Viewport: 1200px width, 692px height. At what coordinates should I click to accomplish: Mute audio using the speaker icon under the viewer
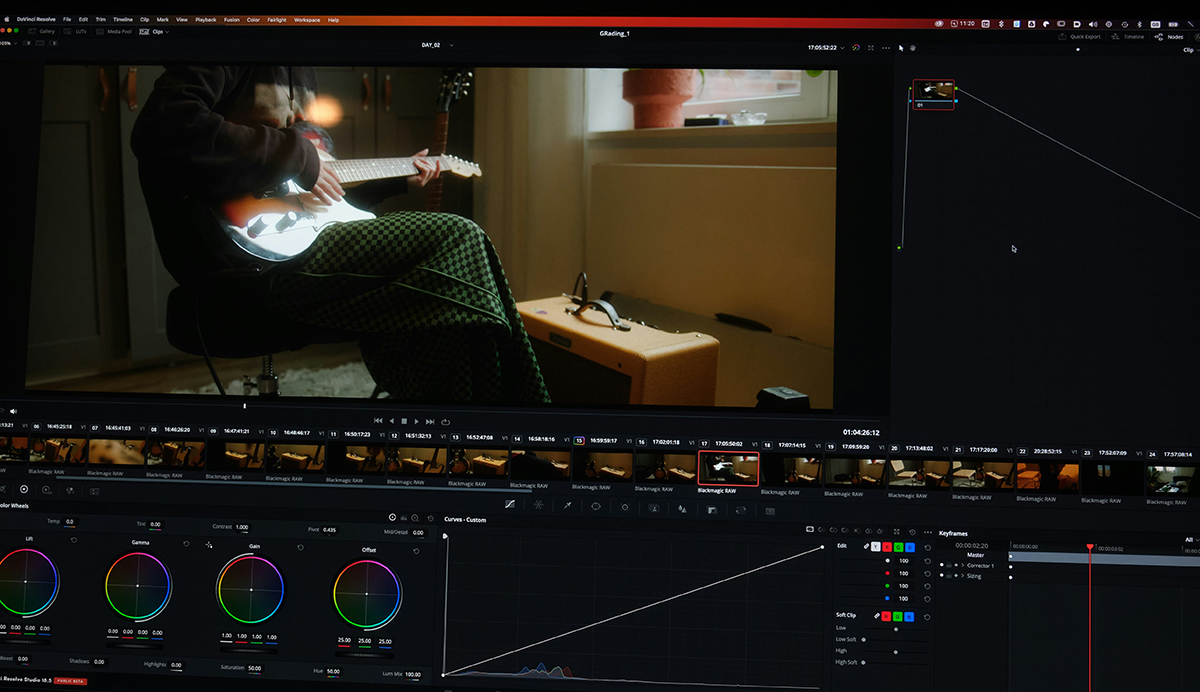click(13, 410)
